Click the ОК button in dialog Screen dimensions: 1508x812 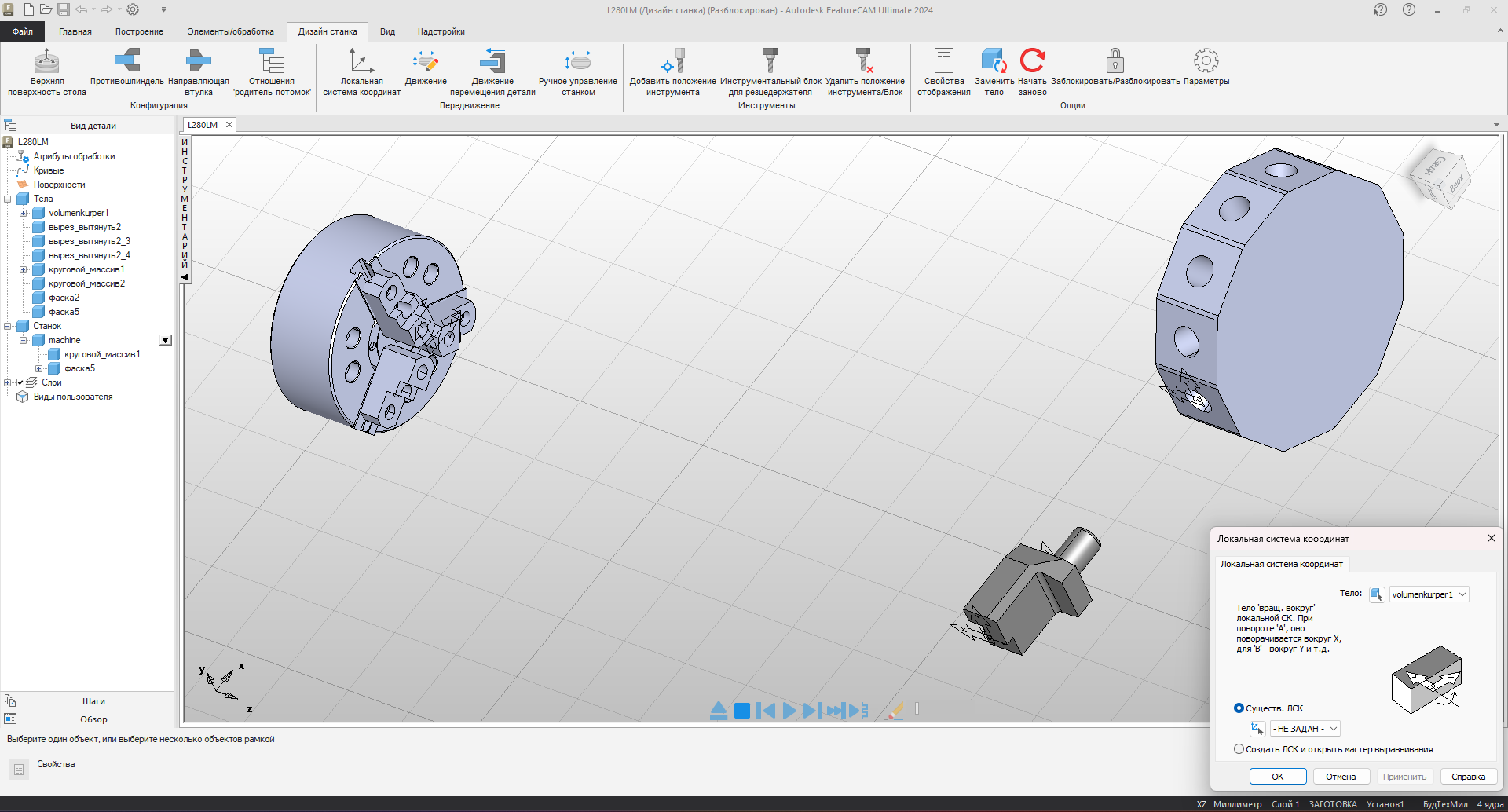[x=1278, y=777]
